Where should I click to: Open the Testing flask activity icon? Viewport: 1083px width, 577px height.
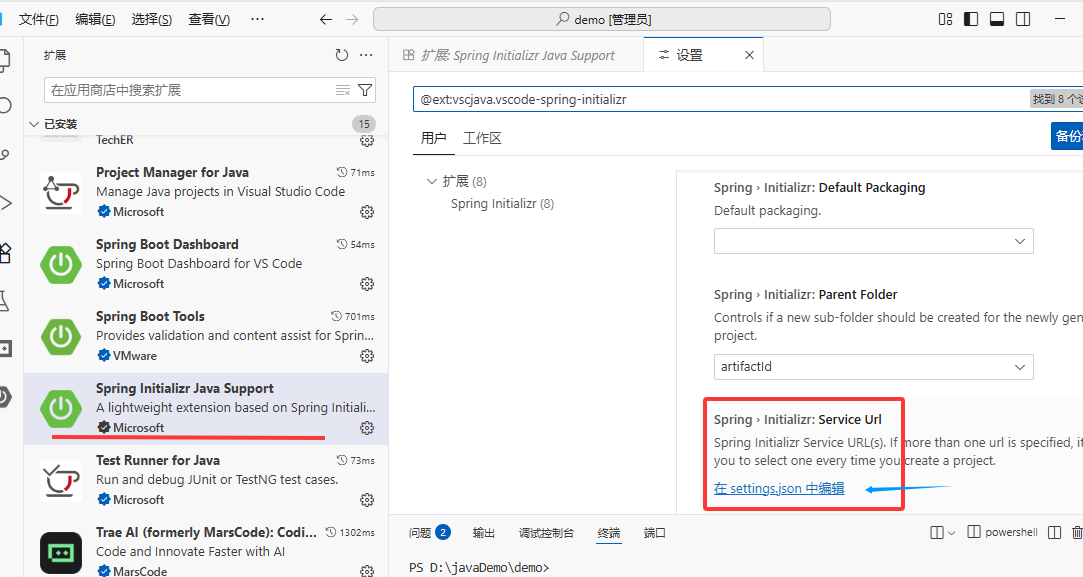click(6, 301)
